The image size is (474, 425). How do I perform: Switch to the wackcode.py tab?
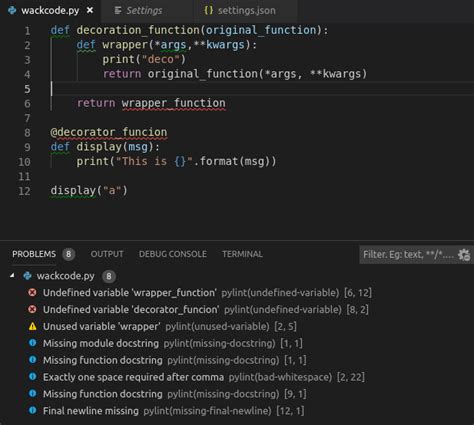click(x=51, y=11)
